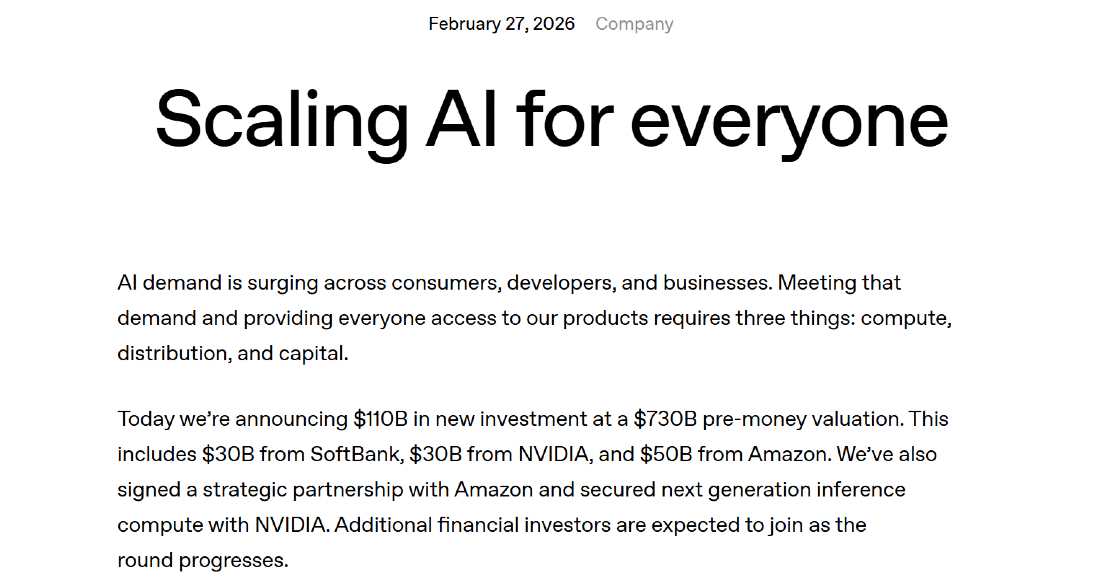Open the Company category link
Image resolution: width=1100 pixels, height=575 pixels.
tap(634, 24)
